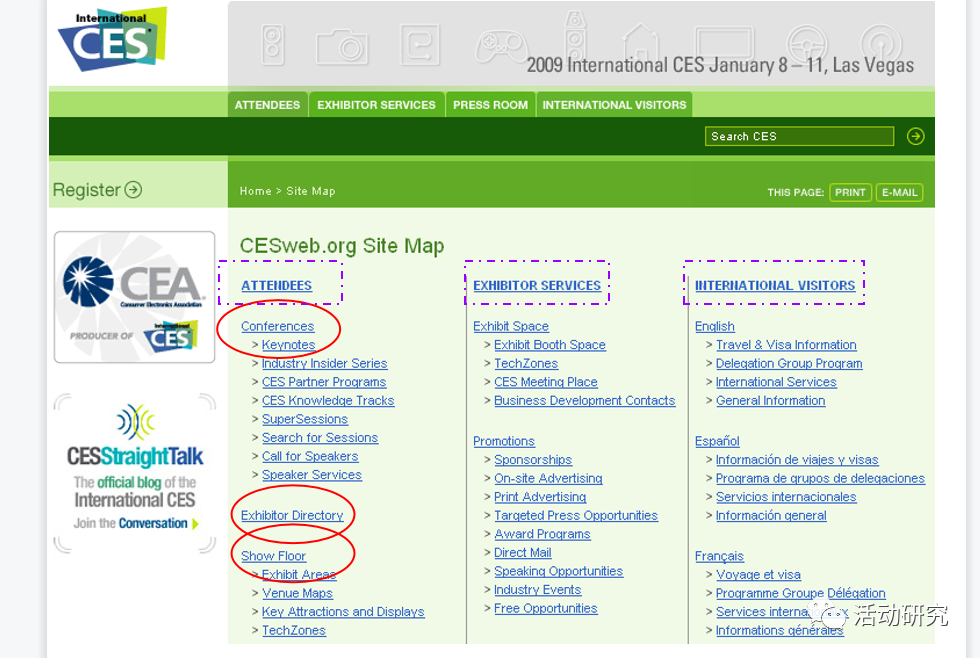Open the ATTENDEES site map heading link
The width and height of the screenshot is (980, 658).
(x=276, y=286)
